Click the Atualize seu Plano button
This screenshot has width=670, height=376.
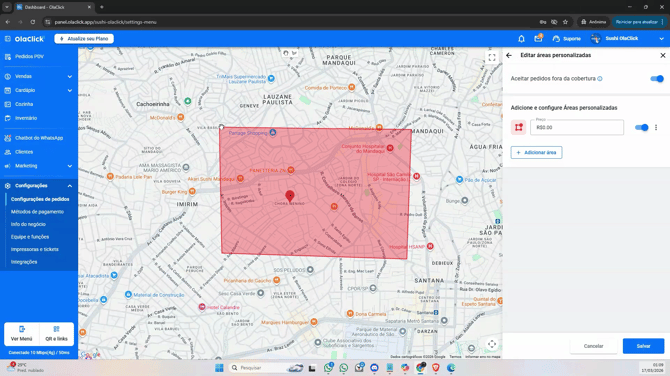point(84,38)
